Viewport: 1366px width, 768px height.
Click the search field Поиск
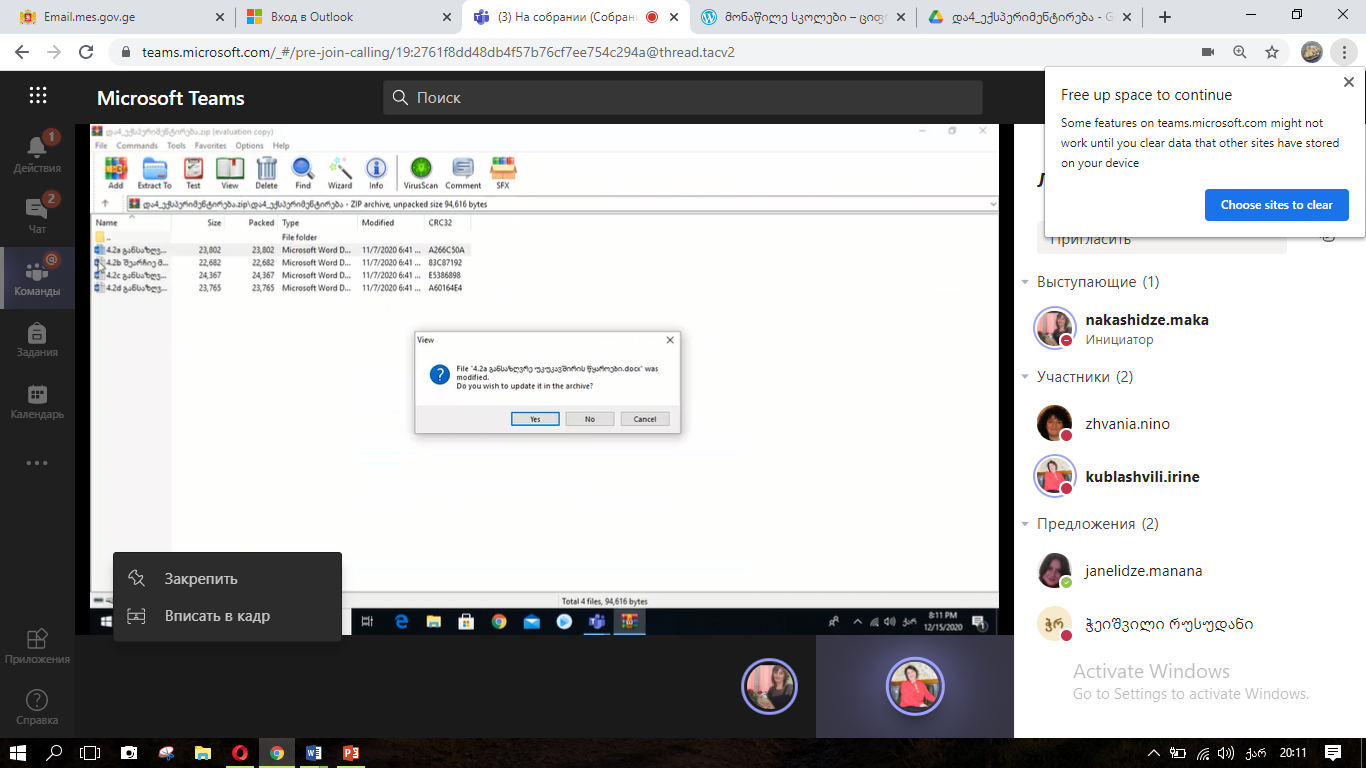pos(682,97)
